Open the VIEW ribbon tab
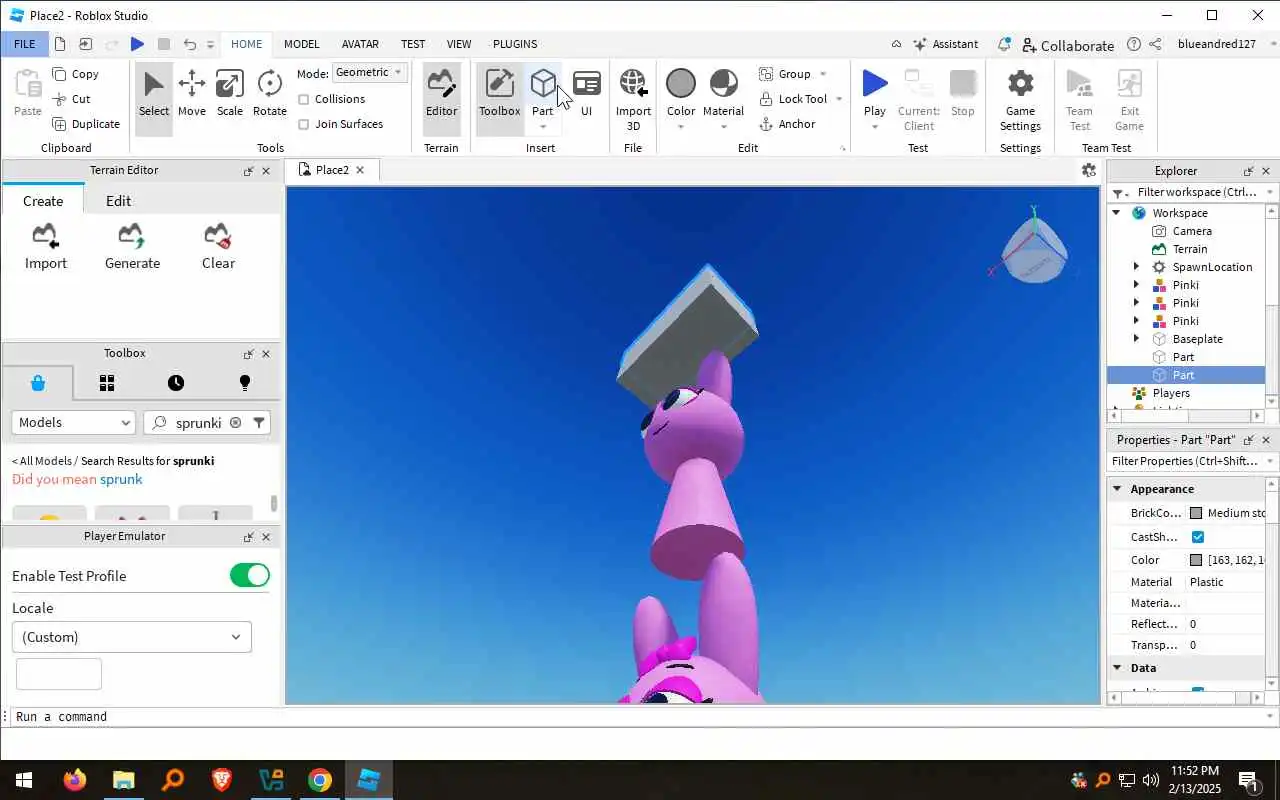This screenshot has height=800, width=1280. [x=459, y=44]
